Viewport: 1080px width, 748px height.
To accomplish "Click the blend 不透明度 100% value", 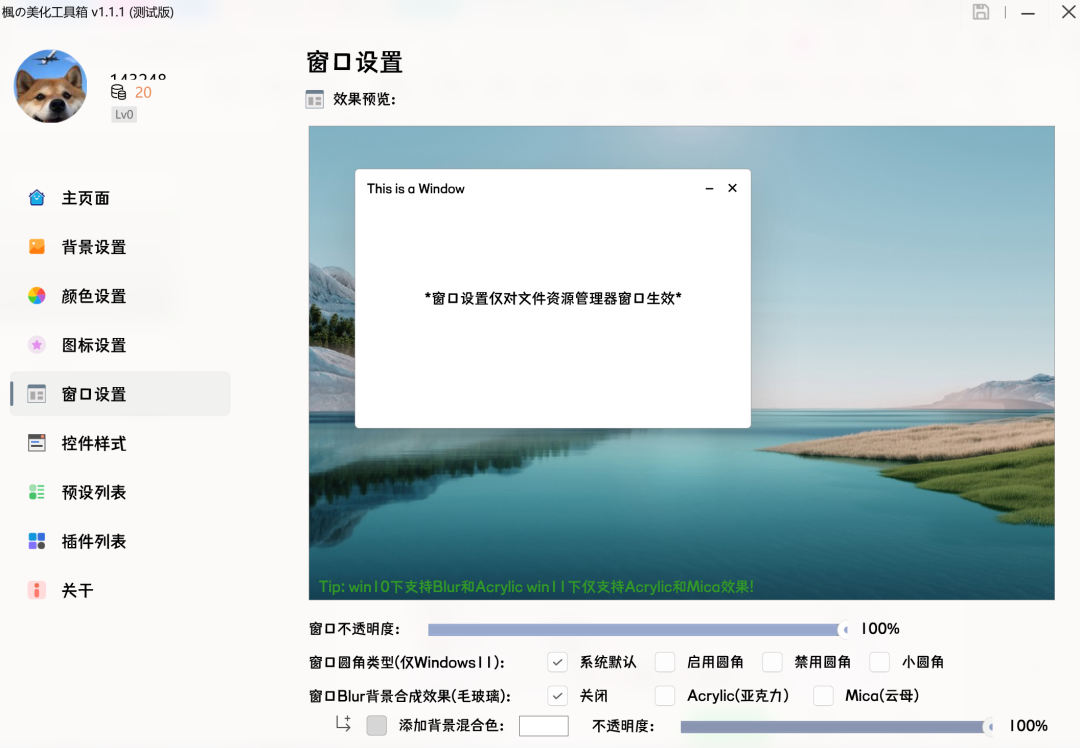I will [1028, 726].
